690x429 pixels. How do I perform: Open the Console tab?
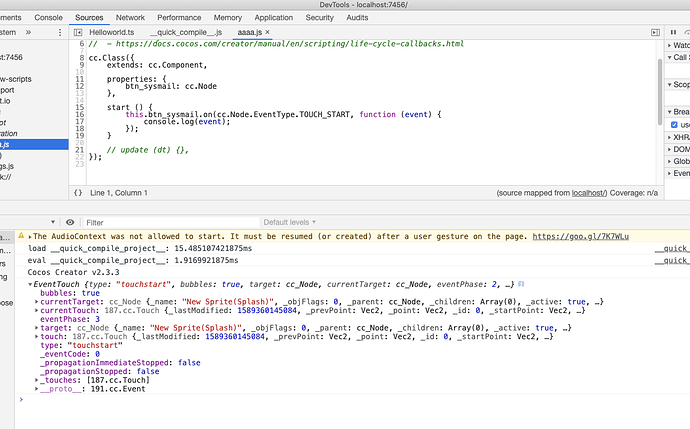point(48,18)
